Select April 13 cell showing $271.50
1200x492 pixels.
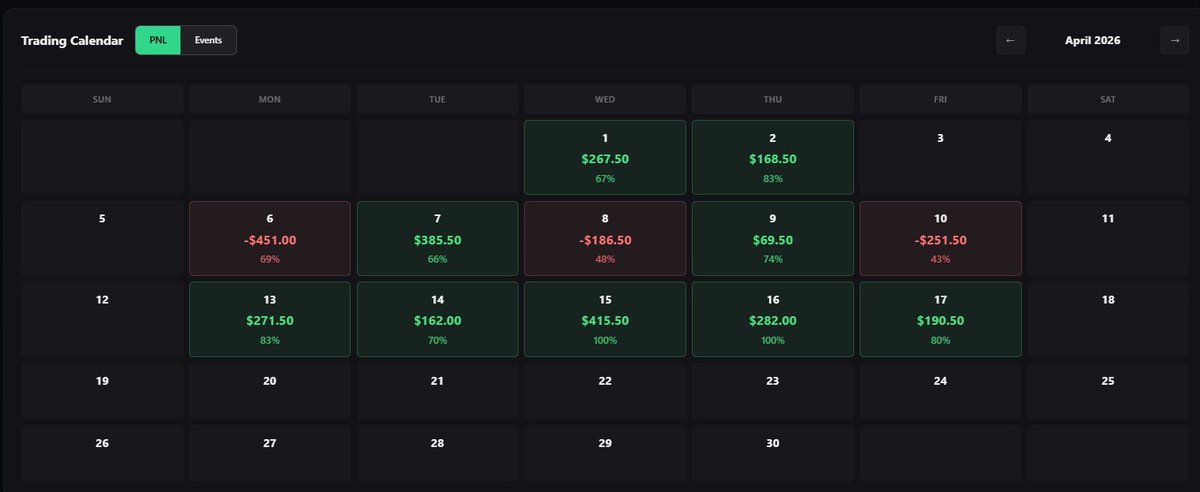[270, 319]
